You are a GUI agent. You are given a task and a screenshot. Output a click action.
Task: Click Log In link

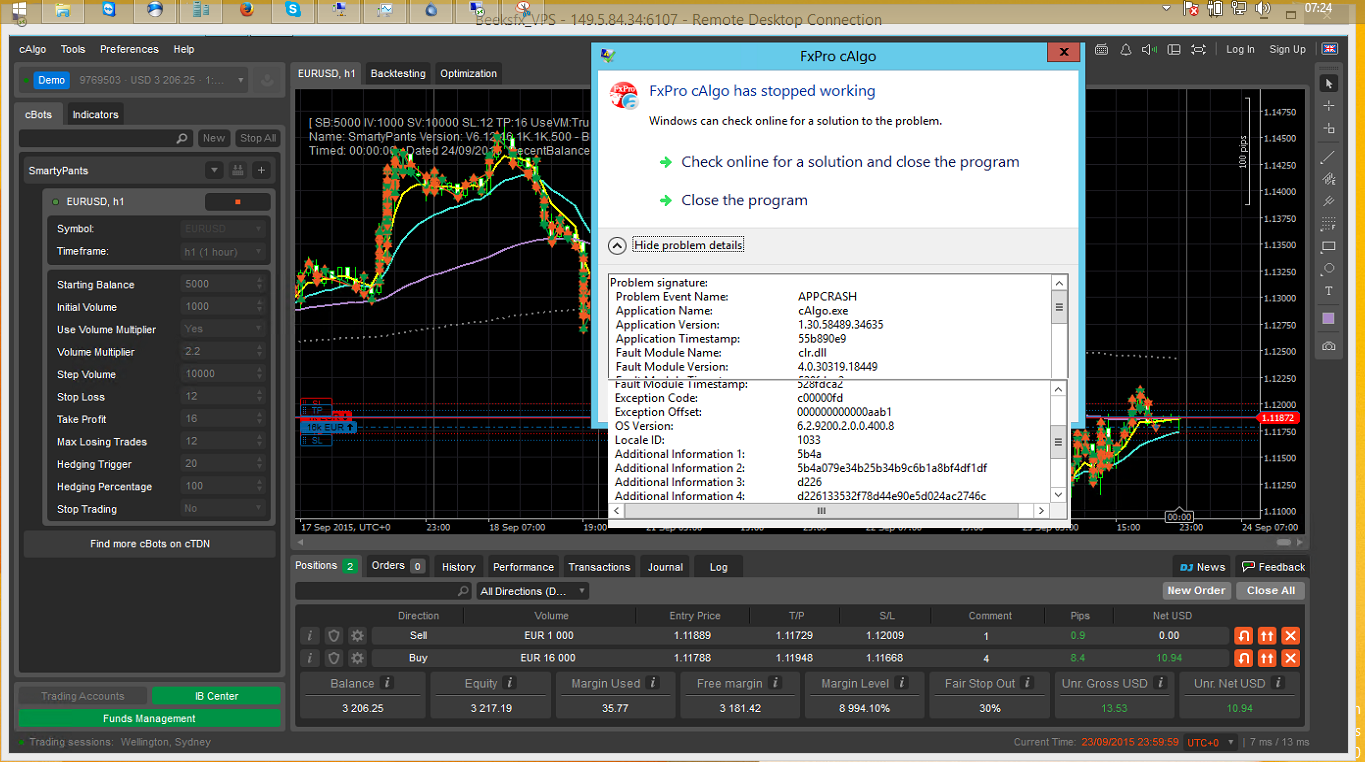click(1240, 49)
